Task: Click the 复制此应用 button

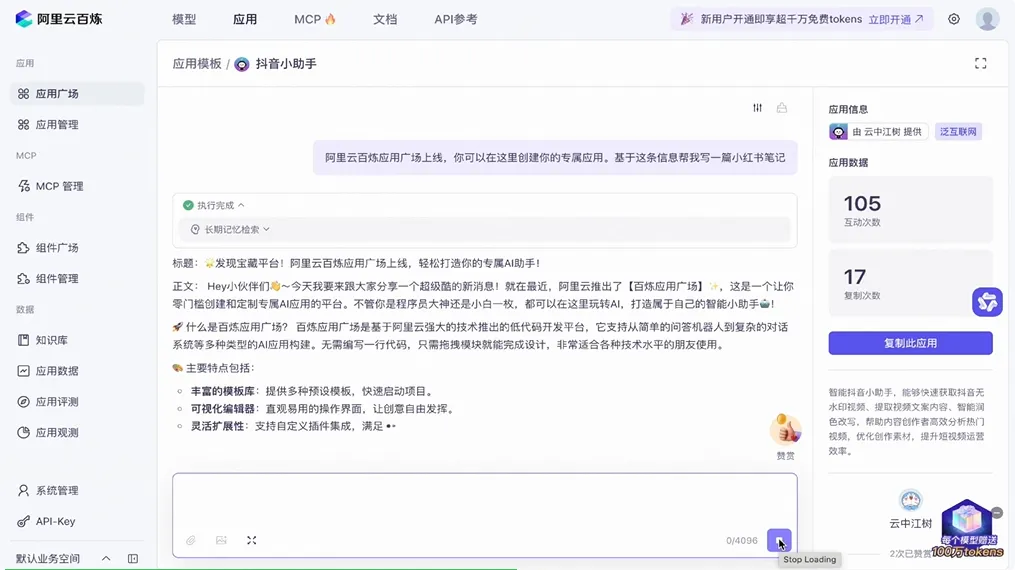Action: pos(910,343)
